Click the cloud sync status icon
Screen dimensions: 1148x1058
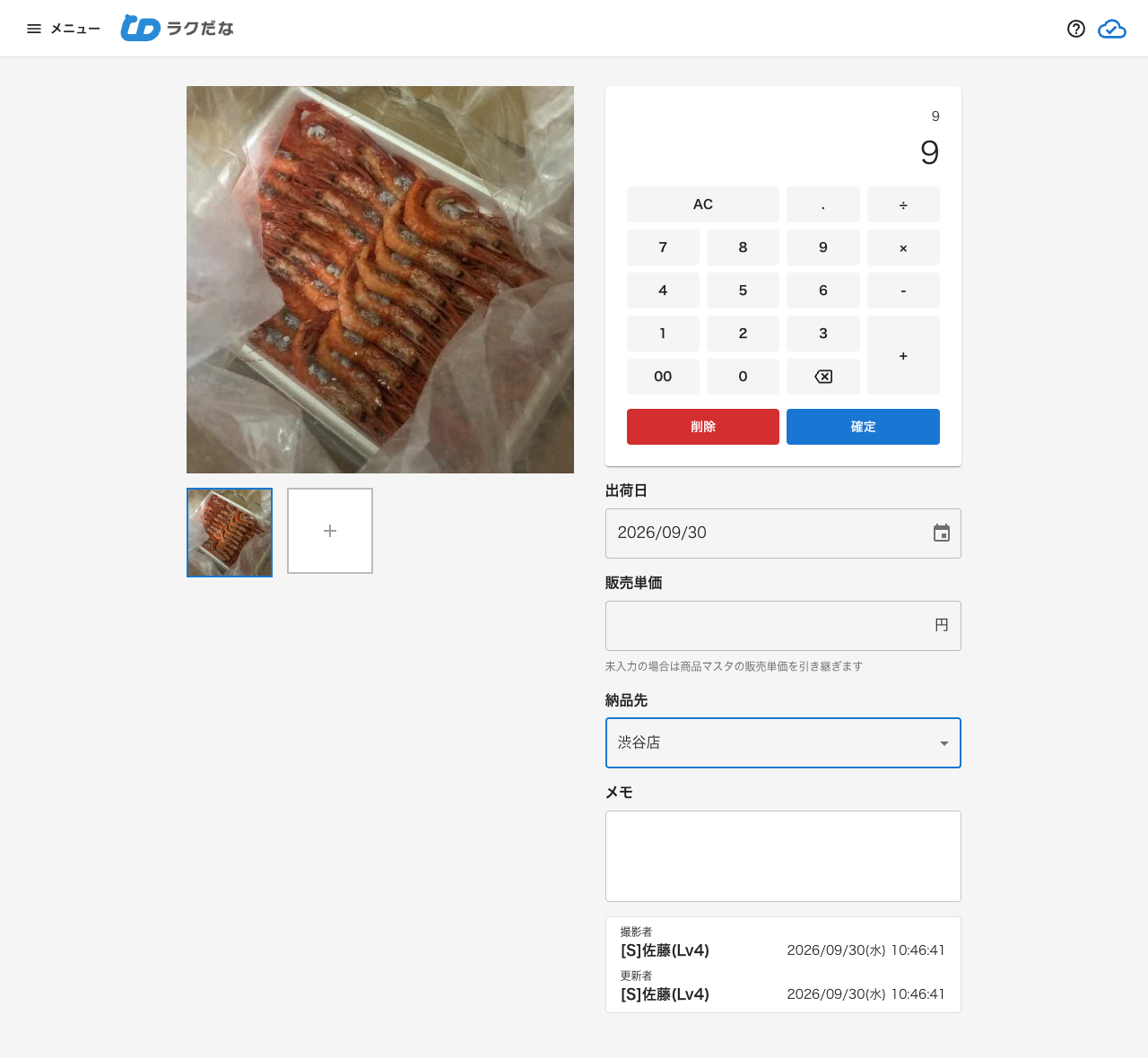tap(1112, 29)
